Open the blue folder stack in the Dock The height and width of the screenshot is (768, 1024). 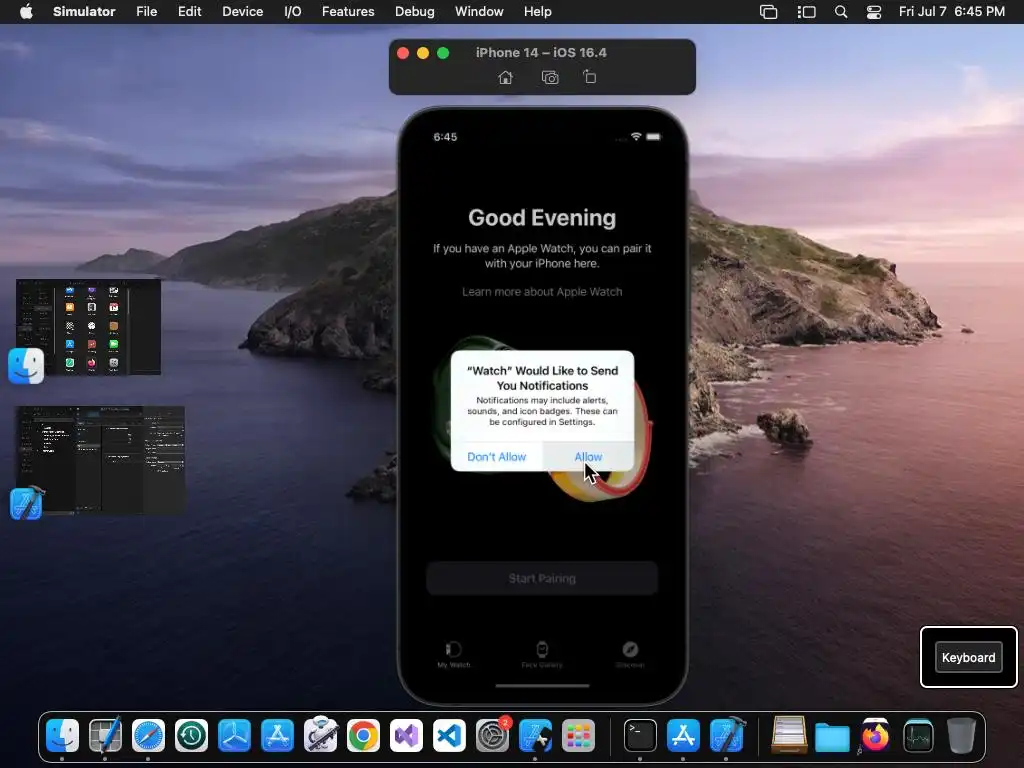pos(832,739)
